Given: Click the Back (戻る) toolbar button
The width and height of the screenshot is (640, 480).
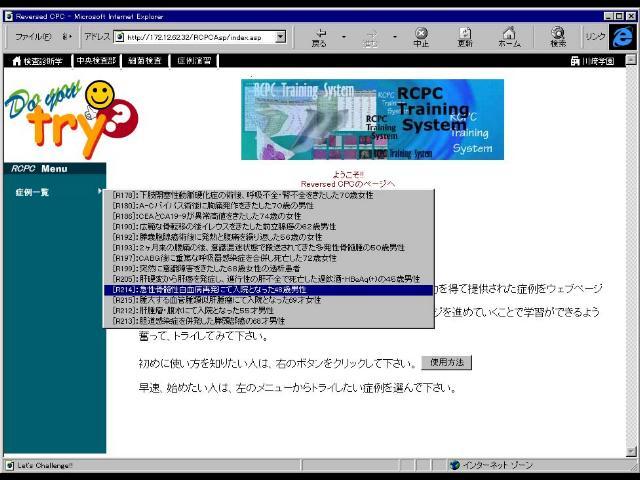Looking at the screenshot, I should tap(319, 37).
